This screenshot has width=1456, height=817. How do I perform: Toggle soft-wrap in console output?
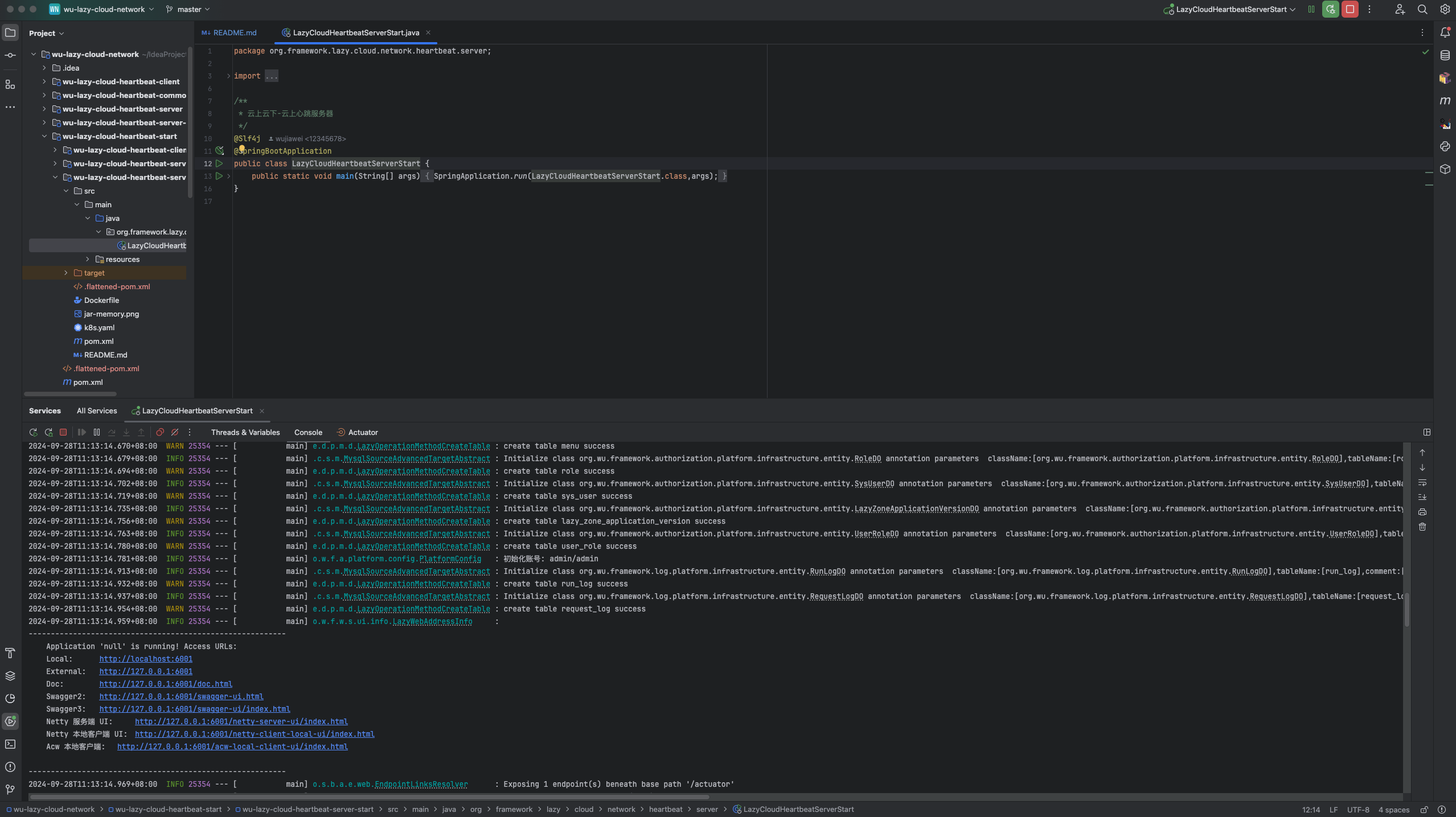[1422, 482]
